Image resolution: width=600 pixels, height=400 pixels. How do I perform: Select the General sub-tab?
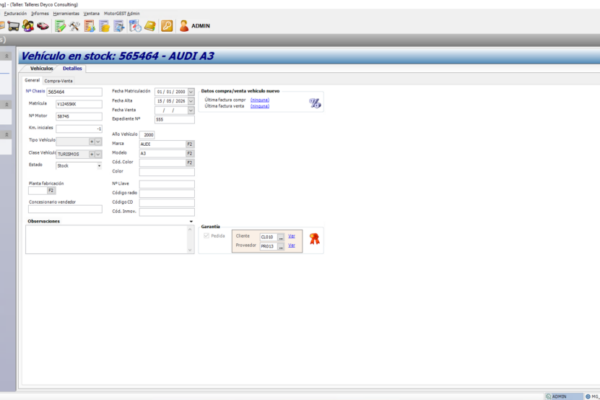pyautogui.click(x=32, y=80)
